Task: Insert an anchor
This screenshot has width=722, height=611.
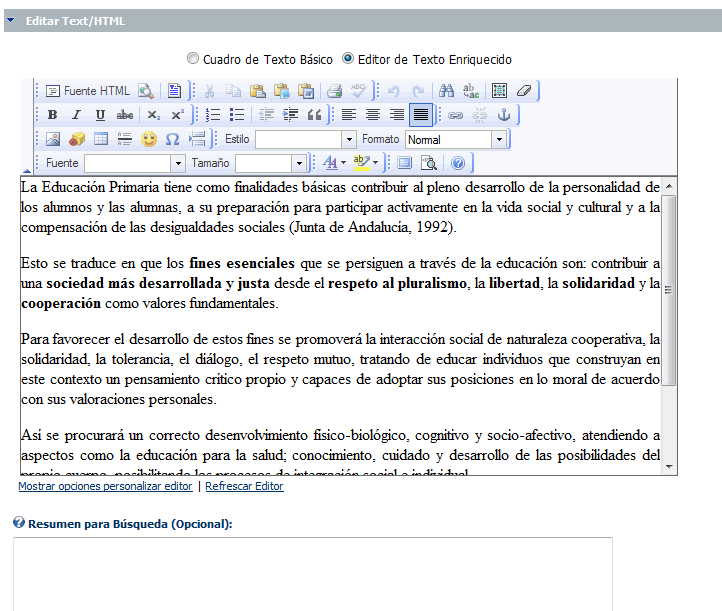Action: tap(504, 115)
